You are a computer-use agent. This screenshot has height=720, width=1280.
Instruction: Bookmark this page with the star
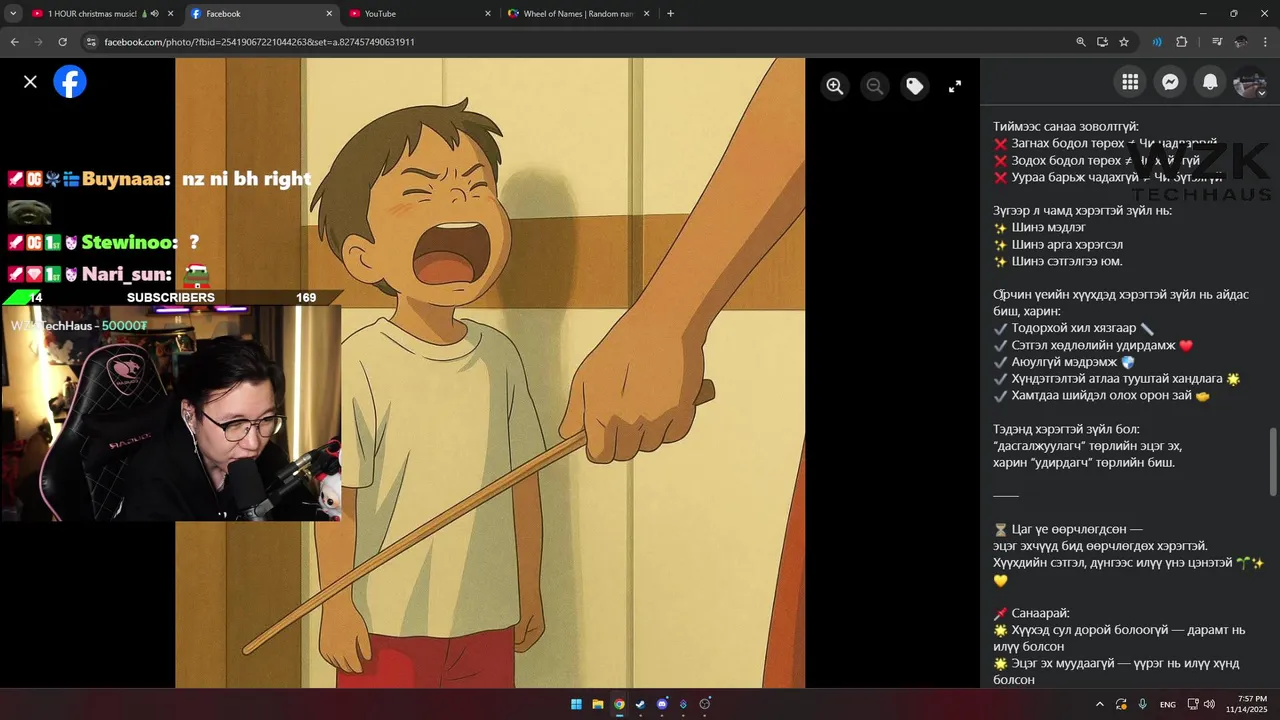click(1124, 42)
